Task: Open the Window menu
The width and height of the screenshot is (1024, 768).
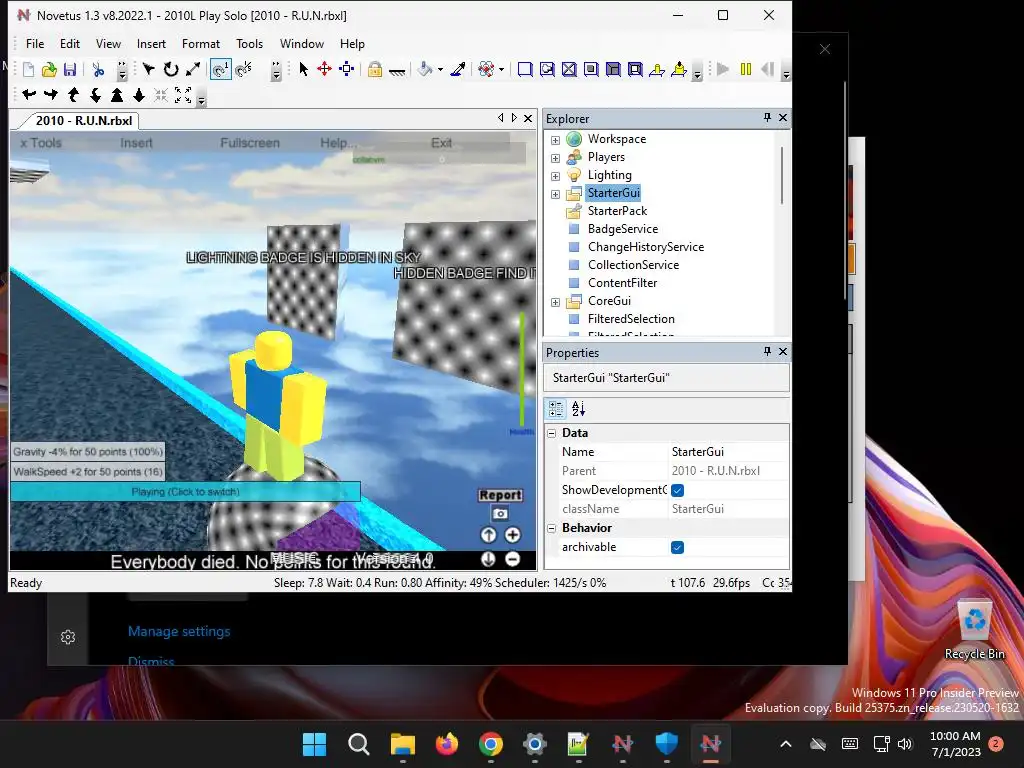Action: pyautogui.click(x=302, y=44)
